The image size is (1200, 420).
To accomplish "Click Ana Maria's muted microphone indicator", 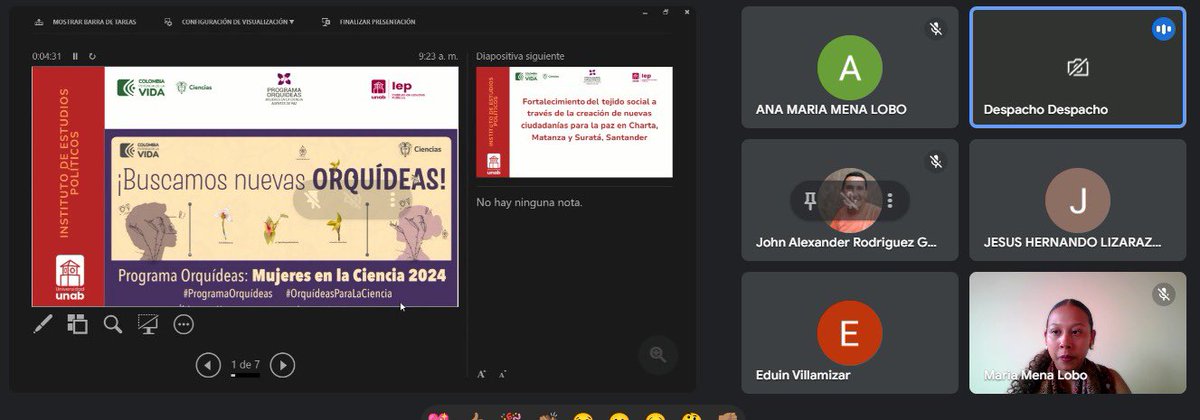I will 935,29.
